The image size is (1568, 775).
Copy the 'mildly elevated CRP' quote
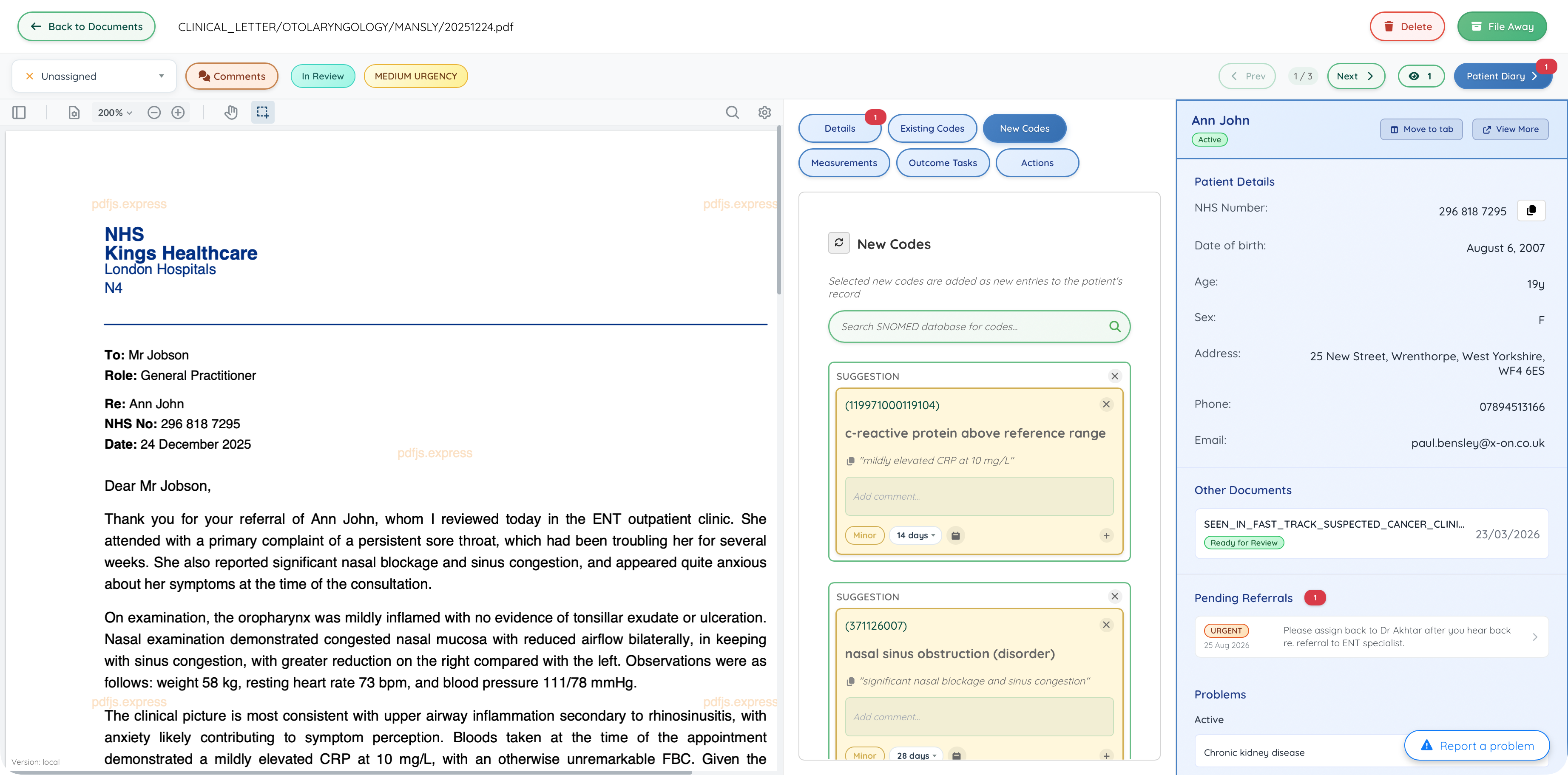coord(850,461)
